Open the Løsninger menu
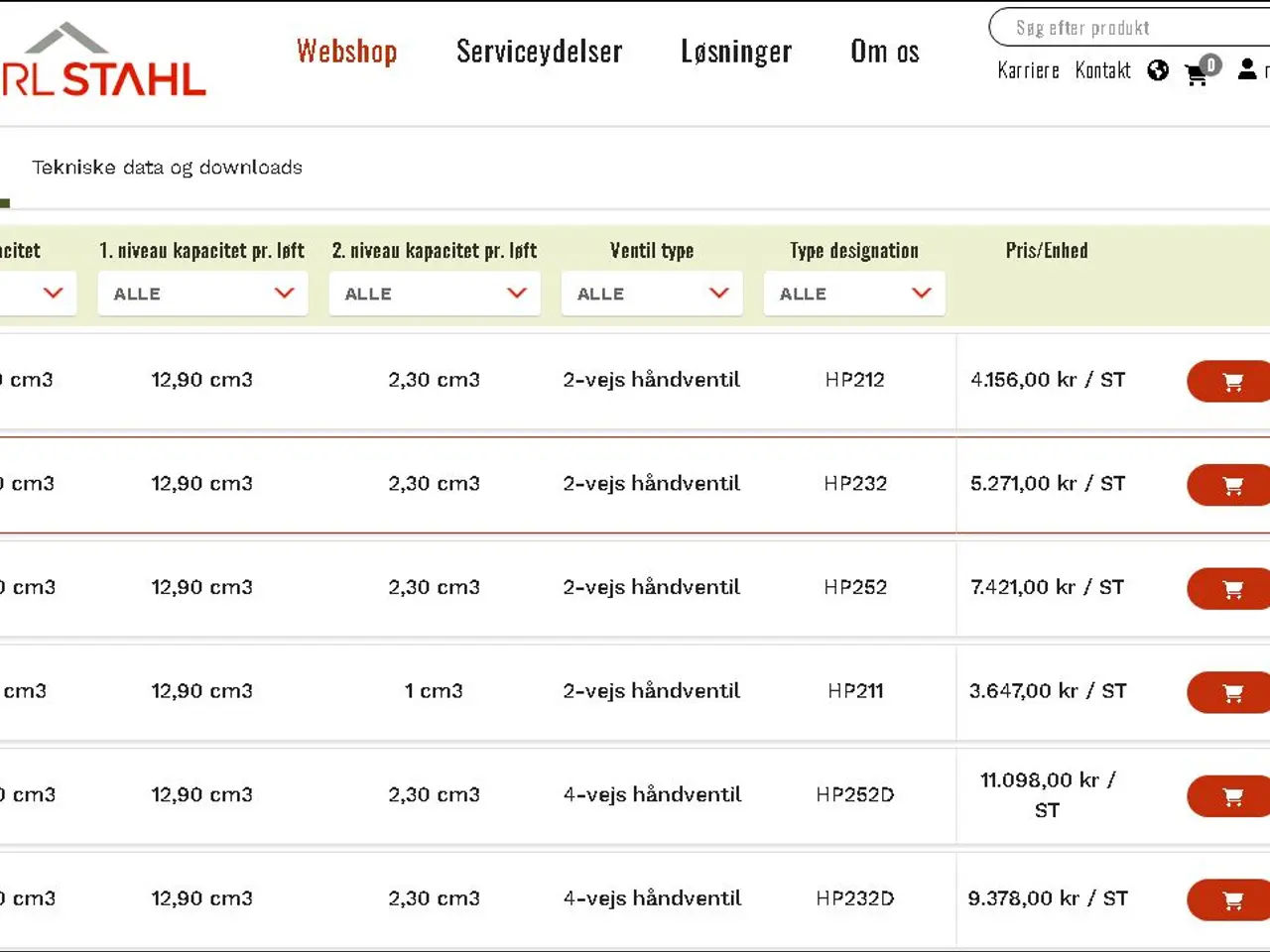Screen dimensions: 1270x952 pyautogui.click(x=736, y=52)
